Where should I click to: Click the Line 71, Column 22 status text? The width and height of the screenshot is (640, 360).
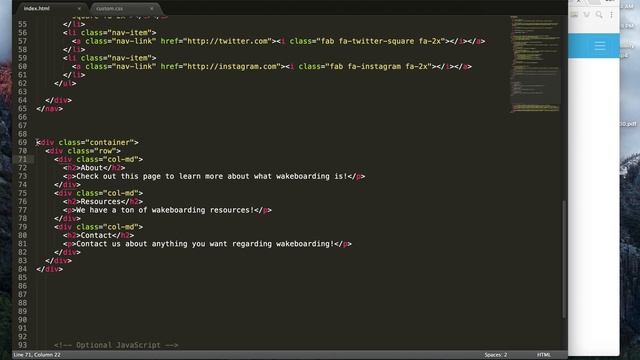[x=37, y=355]
